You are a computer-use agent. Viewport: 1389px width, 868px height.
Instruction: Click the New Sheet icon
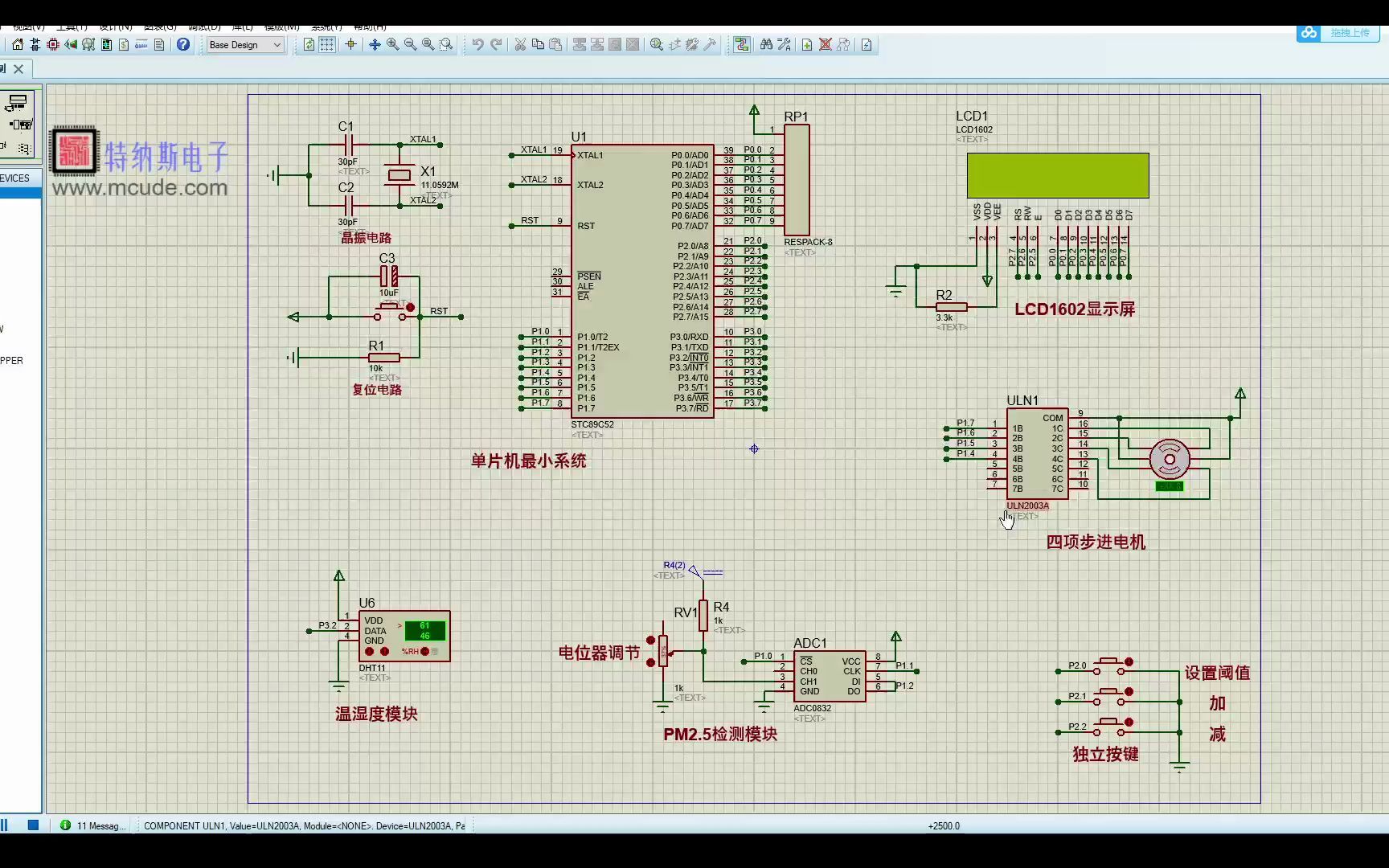tap(807, 45)
